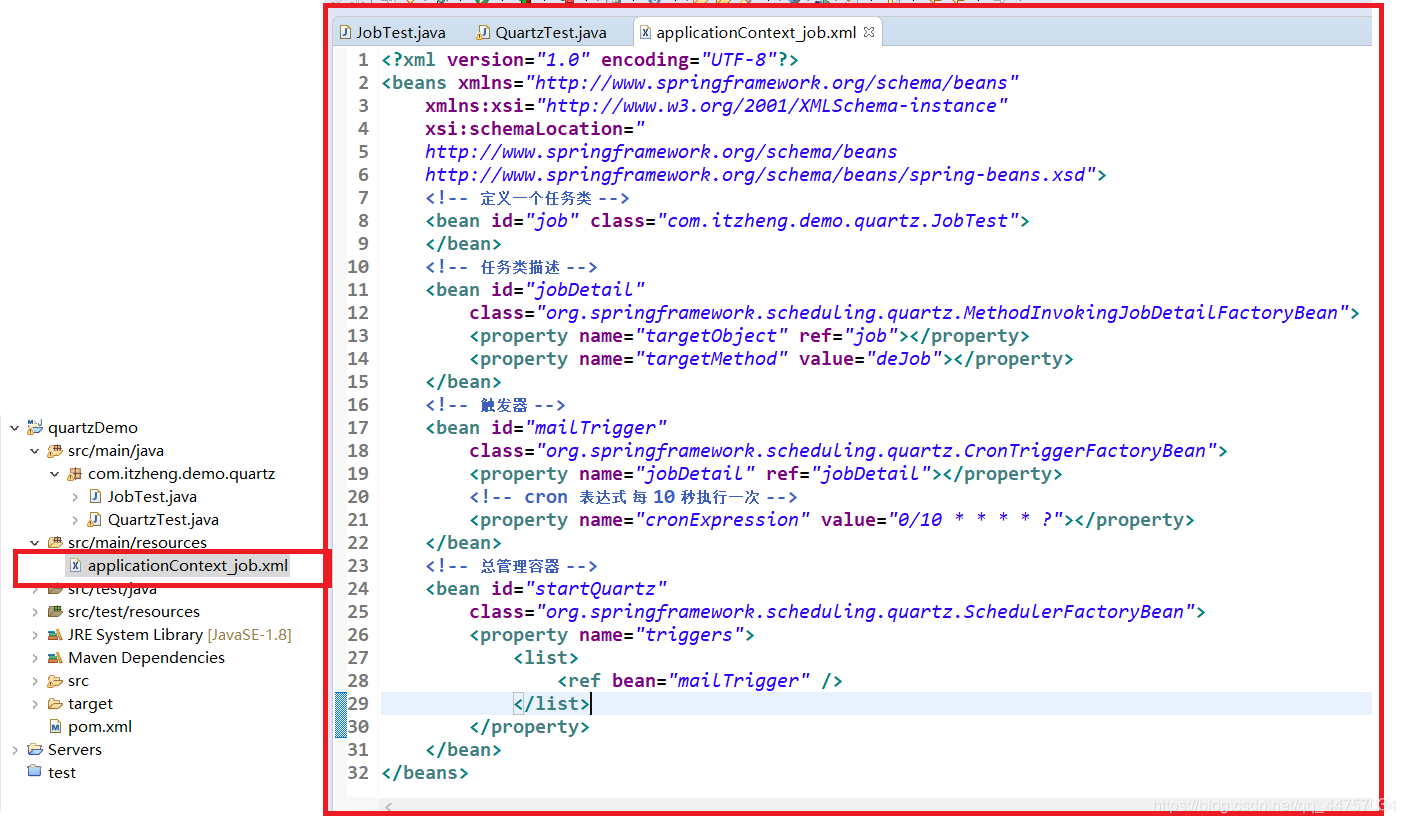The image size is (1406, 824).
Task: Click the ref bean "mailTrigger" text on line 28
Action: coord(739,681)
